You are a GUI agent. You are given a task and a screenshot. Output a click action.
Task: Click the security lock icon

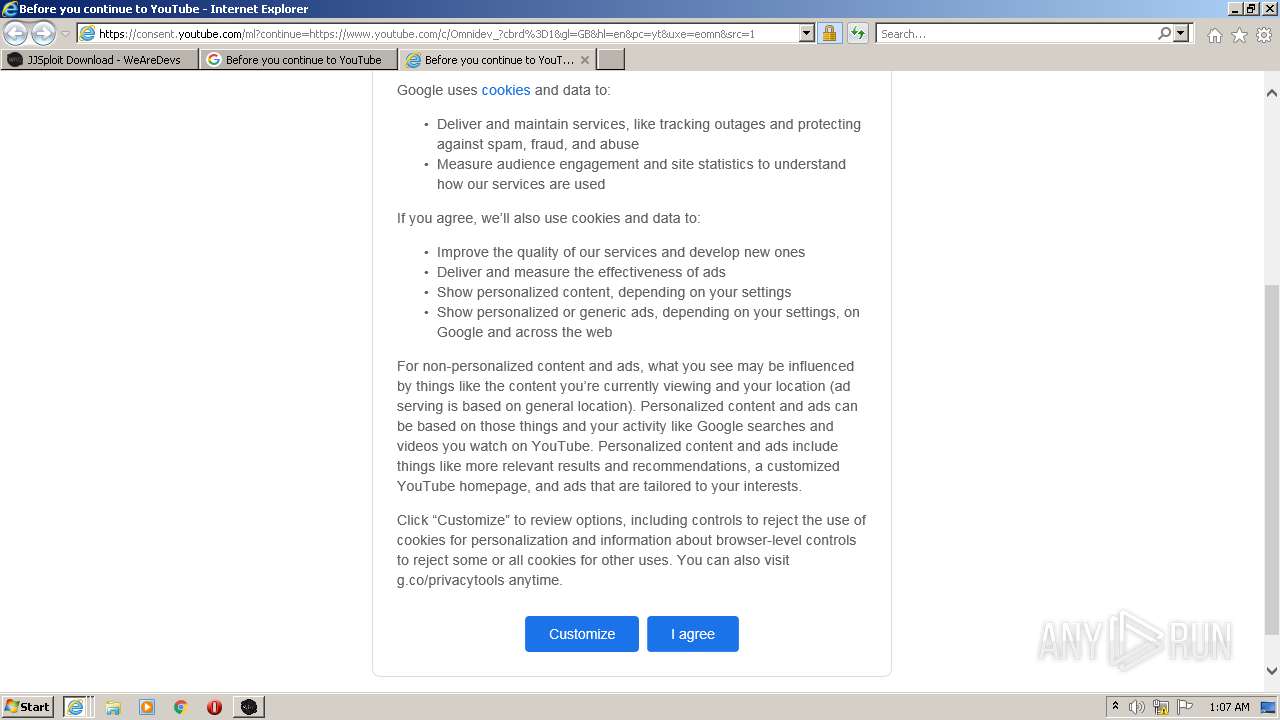(829, 33)
